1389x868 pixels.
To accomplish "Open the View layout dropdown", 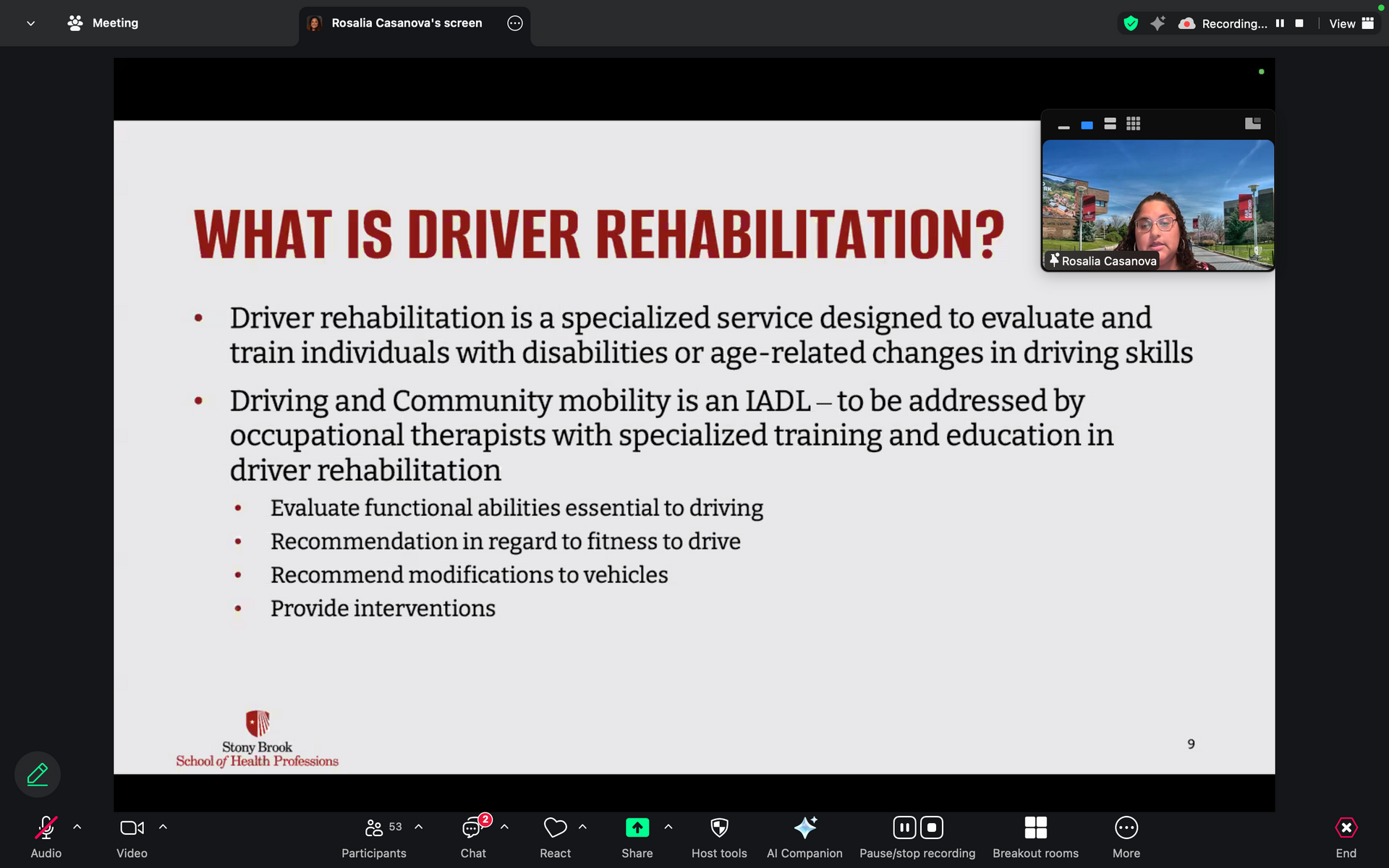I will click(1351, 23).
